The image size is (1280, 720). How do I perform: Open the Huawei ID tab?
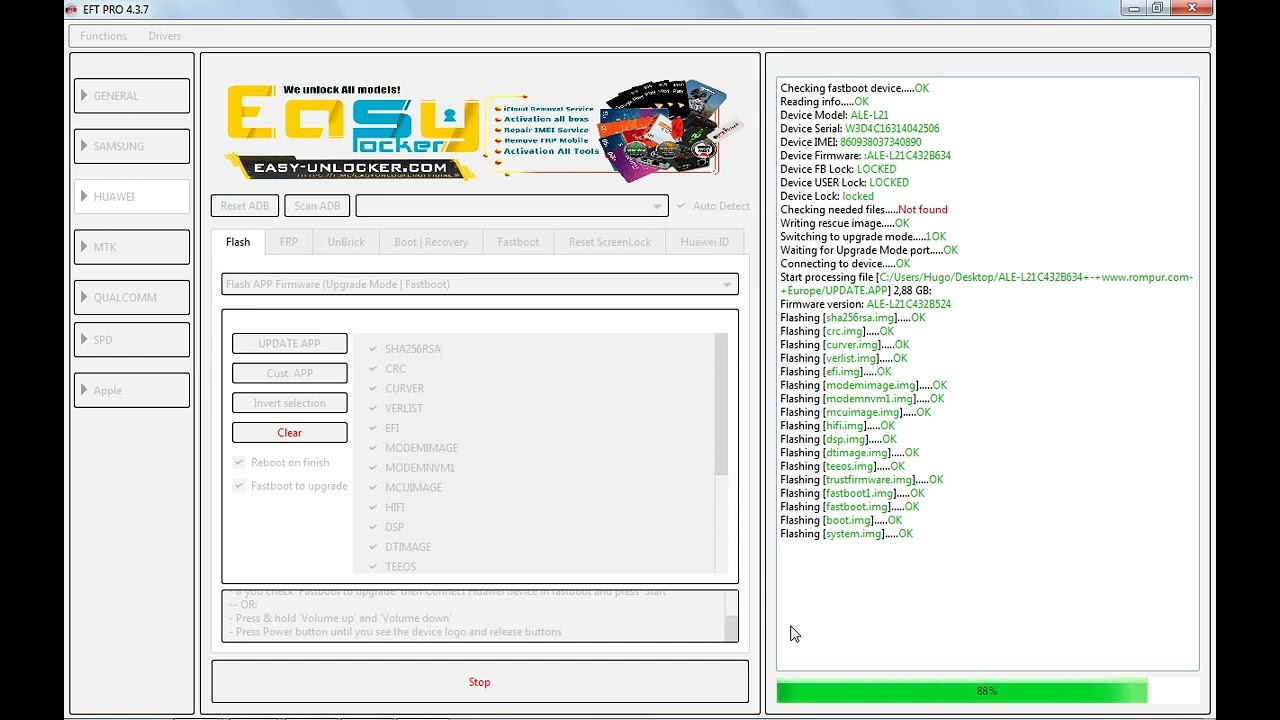pyautogui.click(x=705, y=242)
